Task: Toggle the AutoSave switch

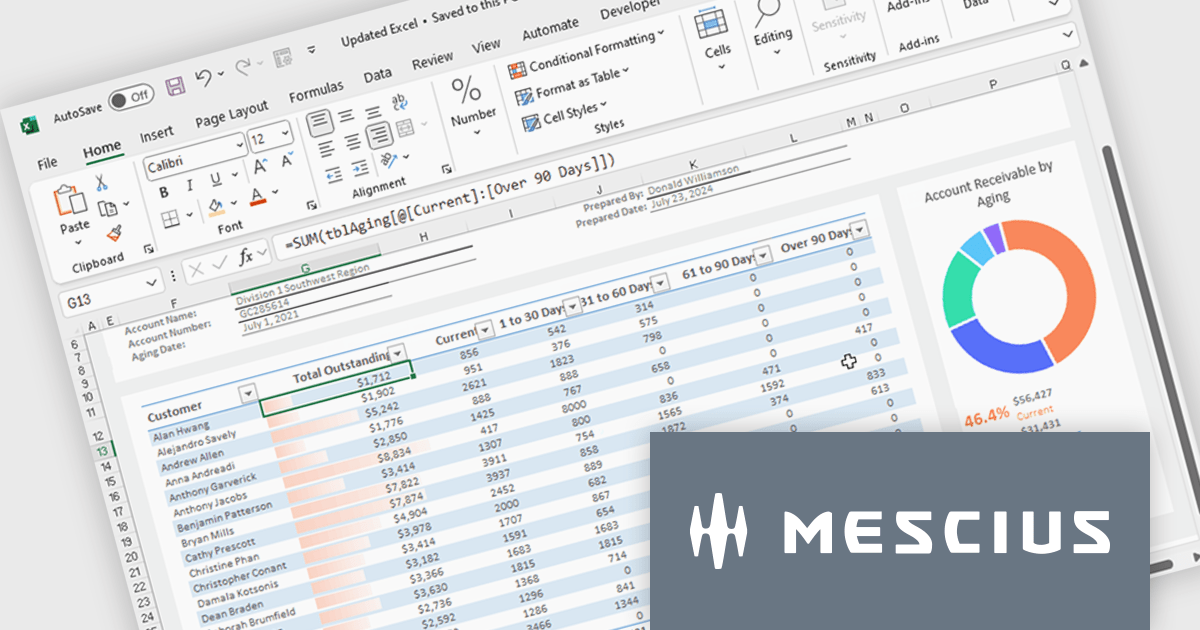Action: (x=130, y=97)
